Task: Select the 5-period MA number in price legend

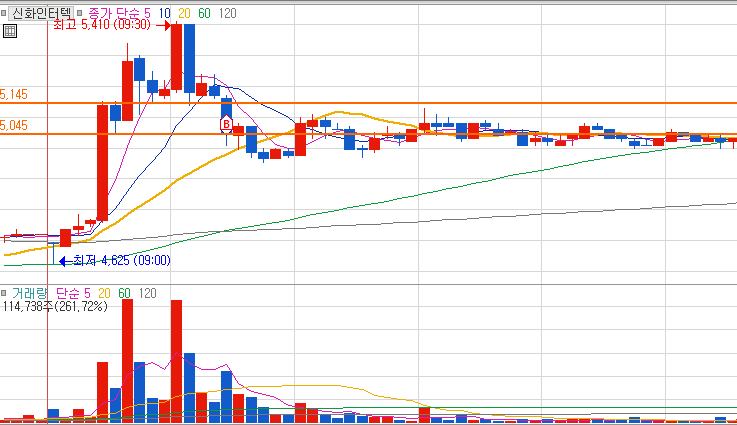Action: click(147, 14)
